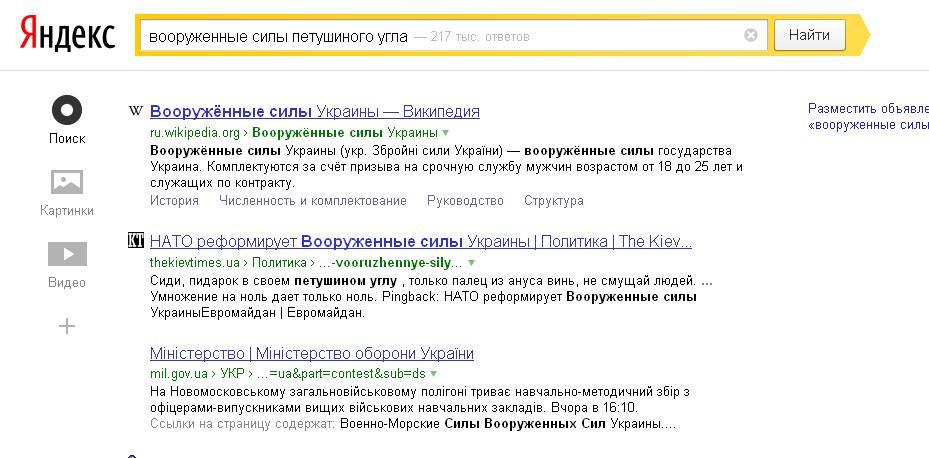This screenshot has width=929, height=458.
Task: Open the Руководство sitelink
Action: coord(465,201)
